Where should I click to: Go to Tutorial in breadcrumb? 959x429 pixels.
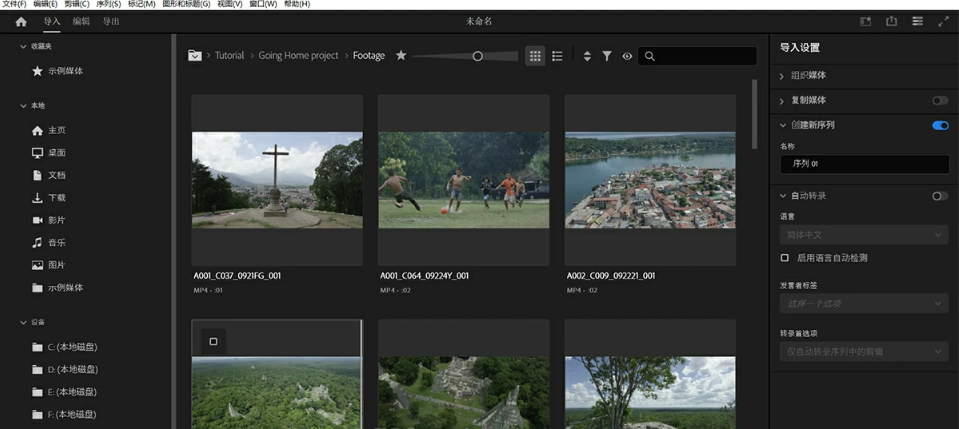click(x=229, y=56)
